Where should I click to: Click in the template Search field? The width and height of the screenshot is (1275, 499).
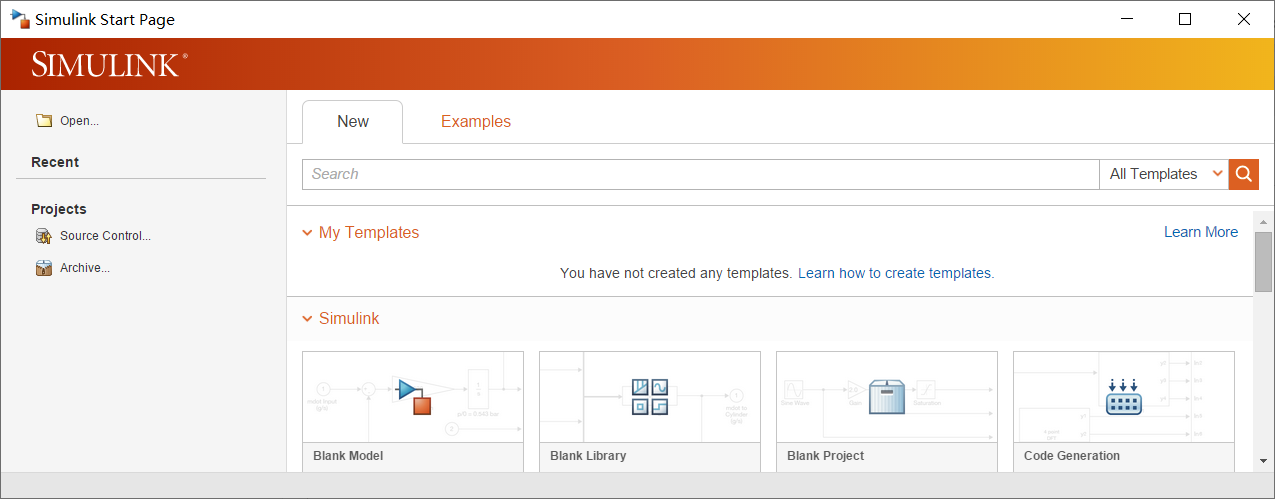pyautogui.click(x=700, y=174)
